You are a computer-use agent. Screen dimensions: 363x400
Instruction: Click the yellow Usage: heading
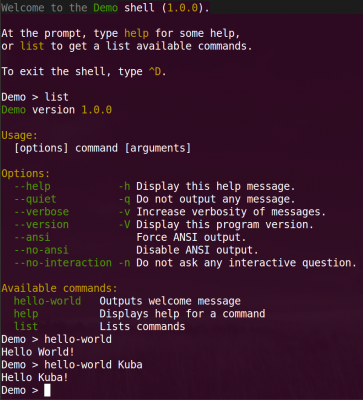20,136
